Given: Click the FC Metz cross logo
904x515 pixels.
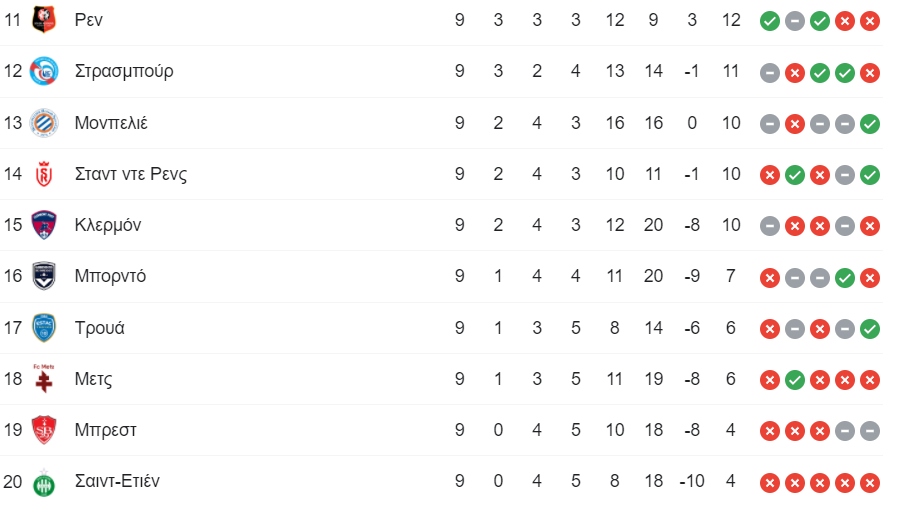Looking at the screenshot, I should (44, 379).
